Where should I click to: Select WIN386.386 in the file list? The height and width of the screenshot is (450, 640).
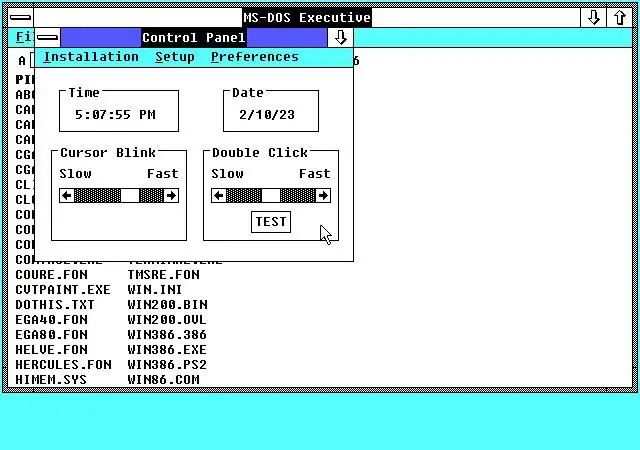click(x=167, y=335)
